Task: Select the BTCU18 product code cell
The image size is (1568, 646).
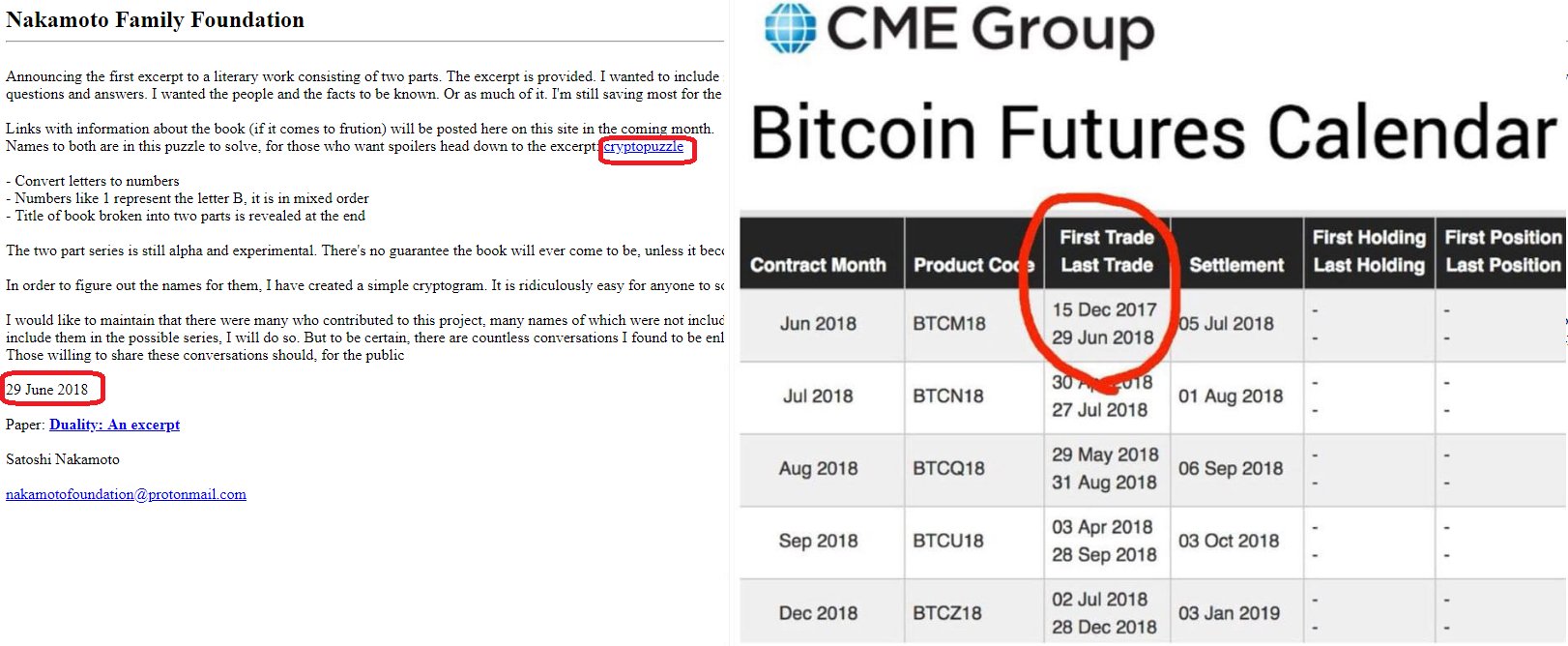Action: 948,541
